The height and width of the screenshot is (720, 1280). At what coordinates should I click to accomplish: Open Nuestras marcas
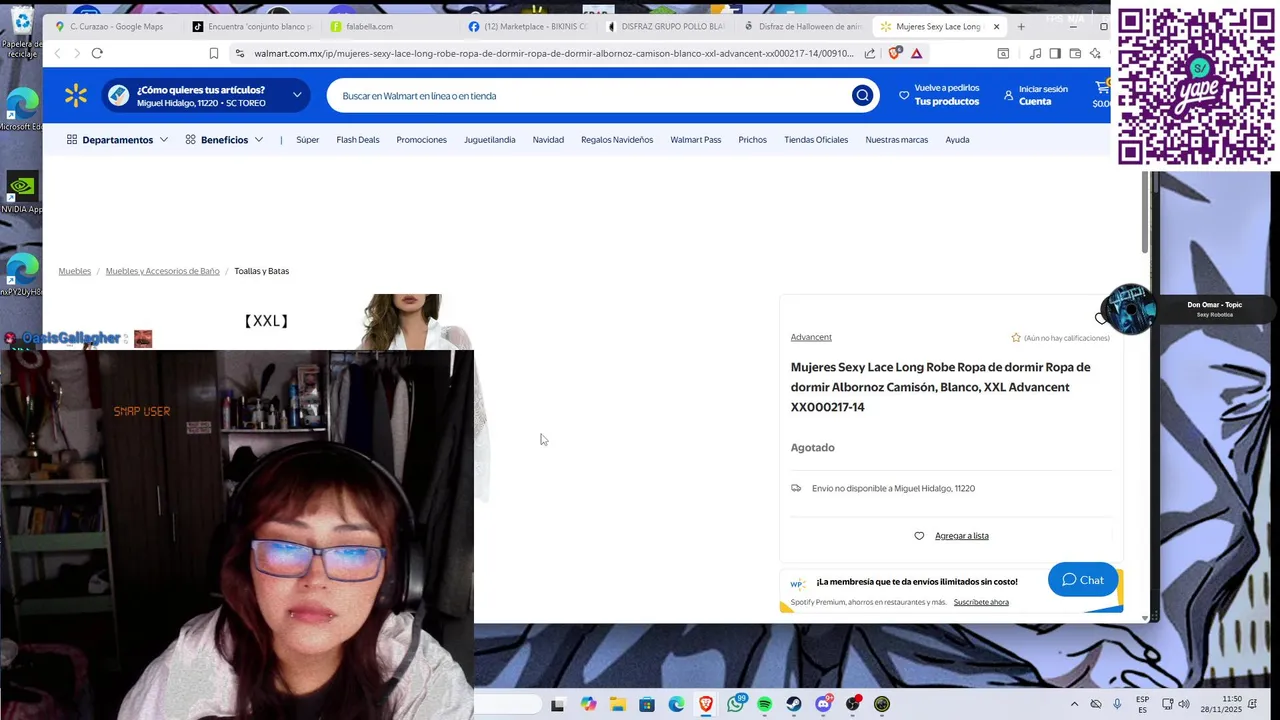(x=897, y=140)
